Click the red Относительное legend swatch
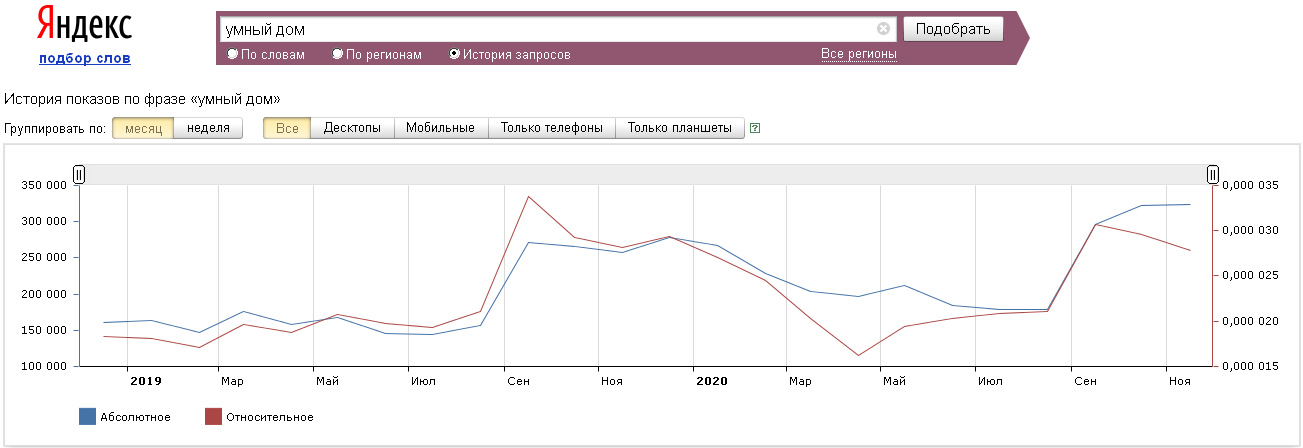 click(213, 417)
